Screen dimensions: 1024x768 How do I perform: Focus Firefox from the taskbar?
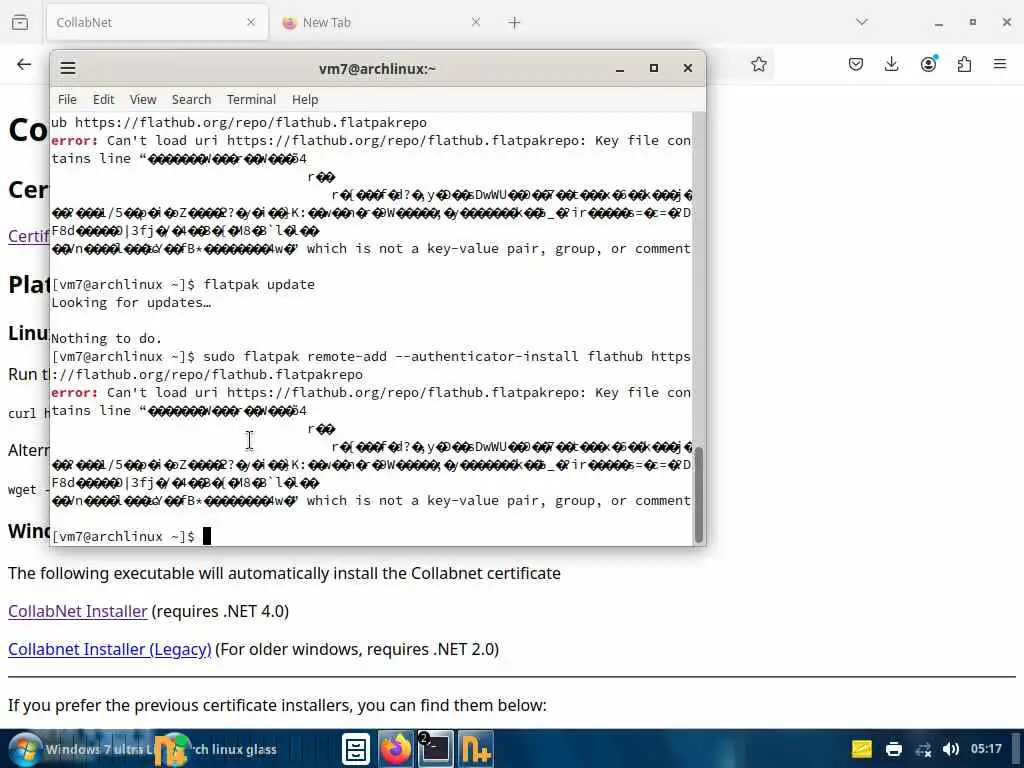[x=396, y=749]
